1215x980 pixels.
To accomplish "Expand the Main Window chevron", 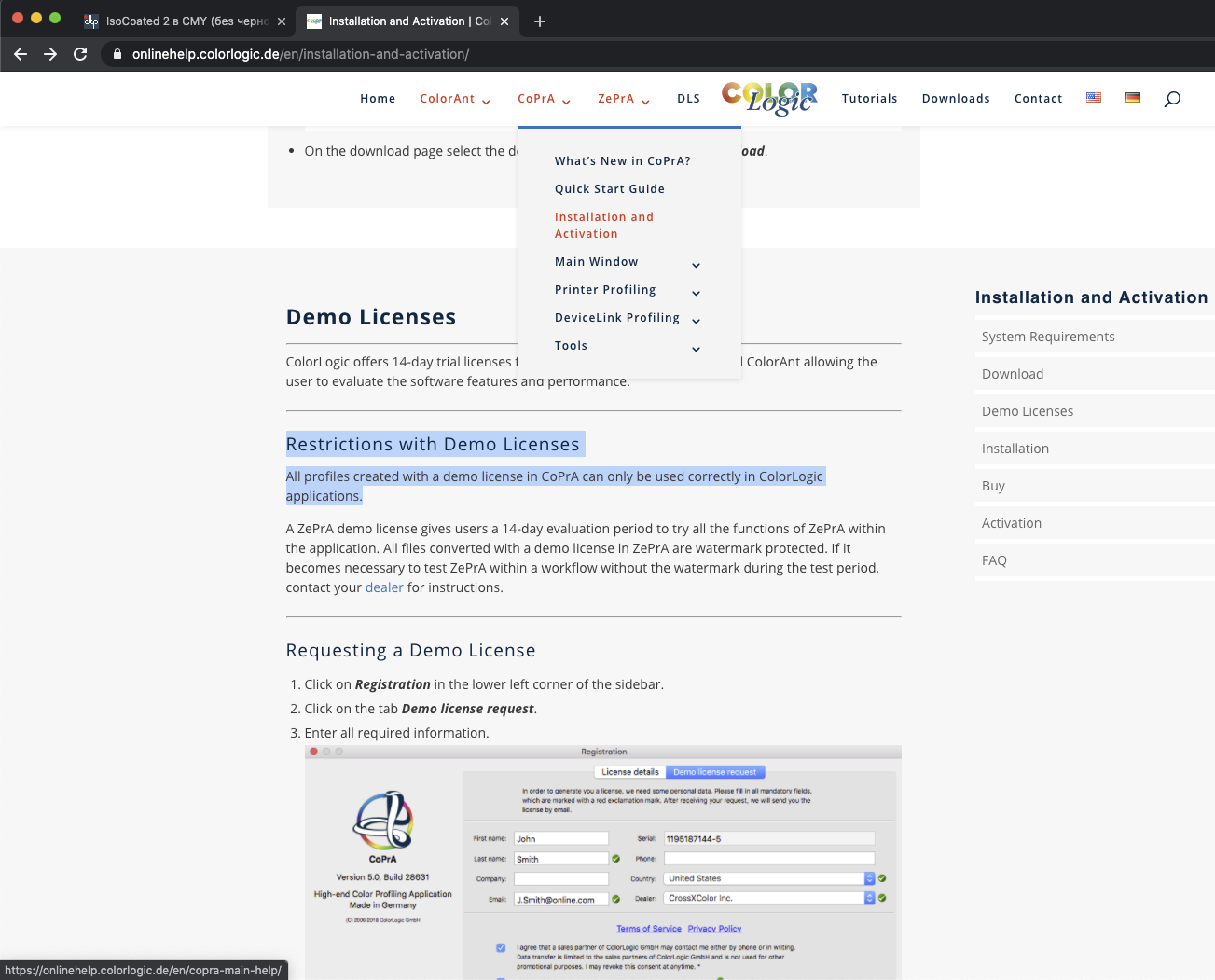I will (x=696, y=266).
